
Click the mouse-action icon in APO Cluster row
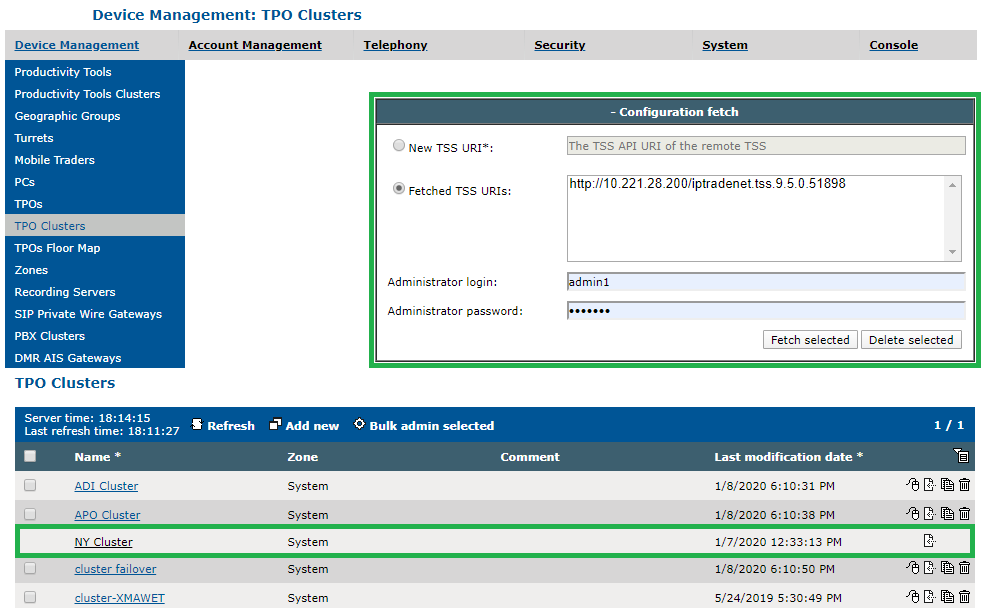pos(912,514)
